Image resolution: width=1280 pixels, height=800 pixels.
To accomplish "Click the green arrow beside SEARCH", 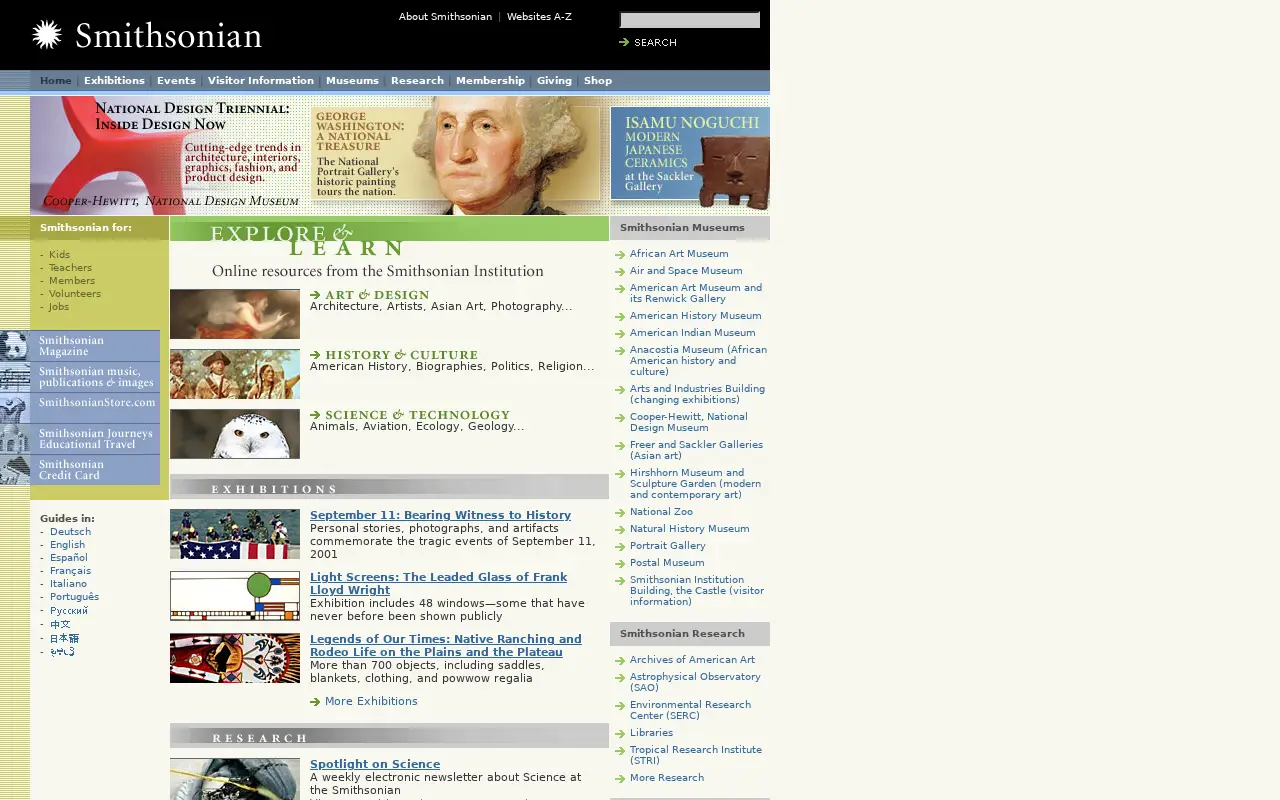I will [624, 42].
